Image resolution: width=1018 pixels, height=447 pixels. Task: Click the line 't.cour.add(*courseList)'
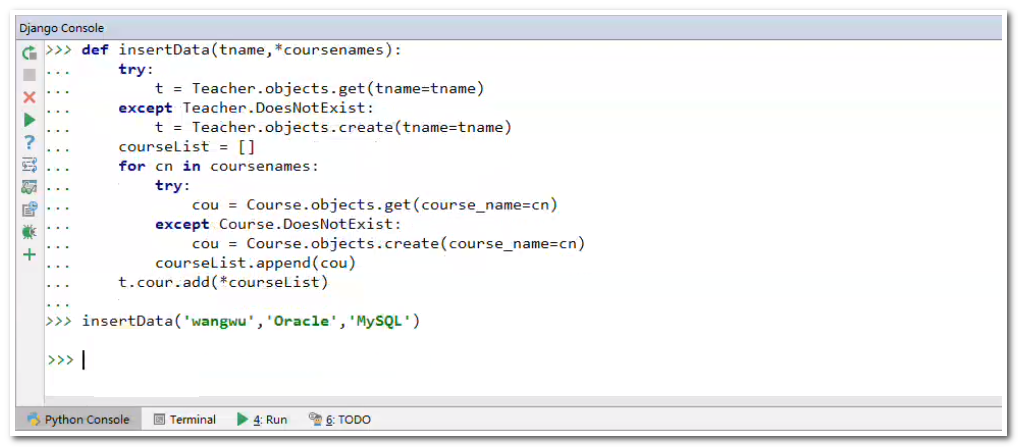pyautogui.click(x=223, y=283)
